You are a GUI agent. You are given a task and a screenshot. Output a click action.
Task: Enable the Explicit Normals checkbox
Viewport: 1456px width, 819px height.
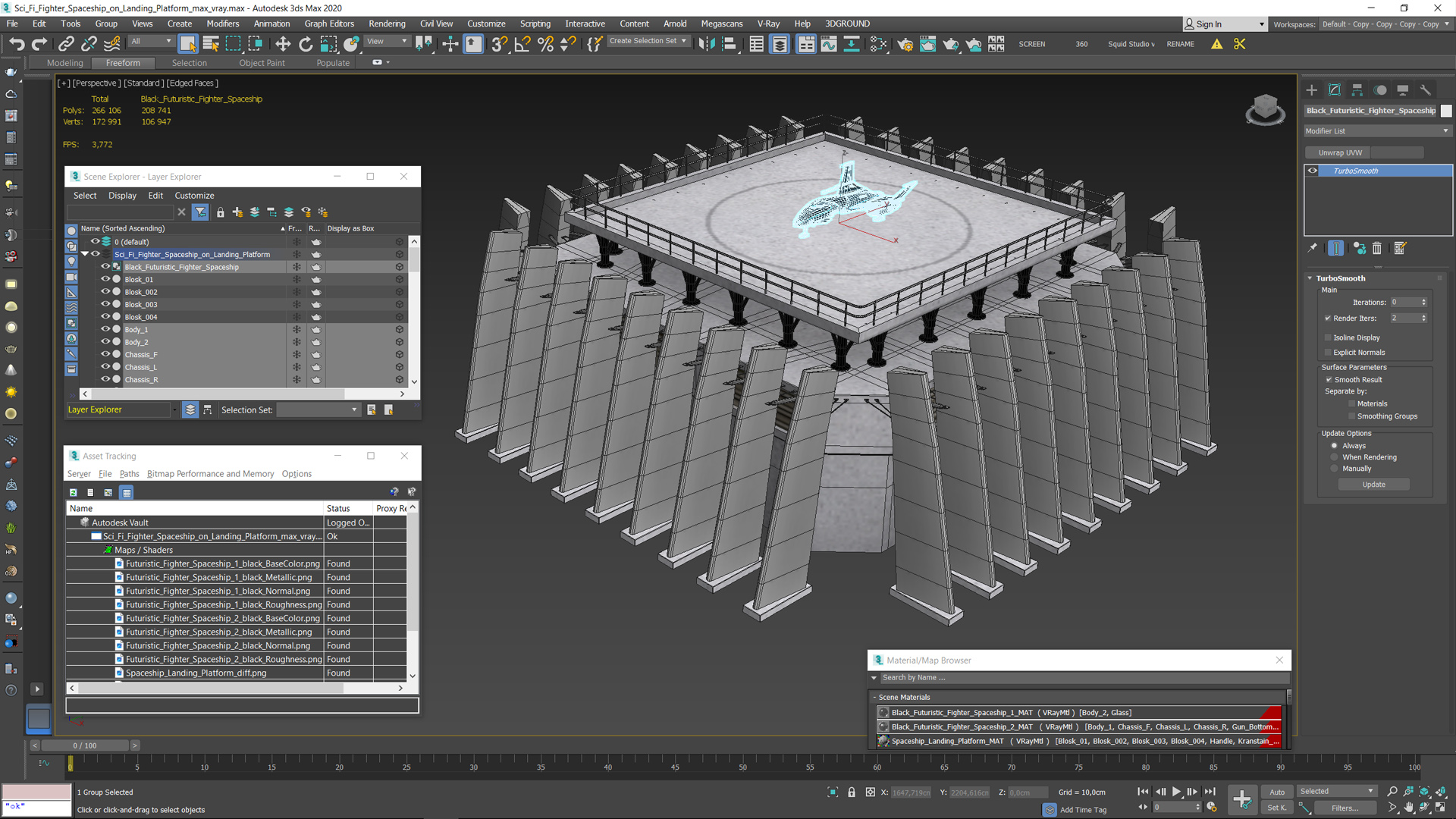click(x=1328, y=352)
